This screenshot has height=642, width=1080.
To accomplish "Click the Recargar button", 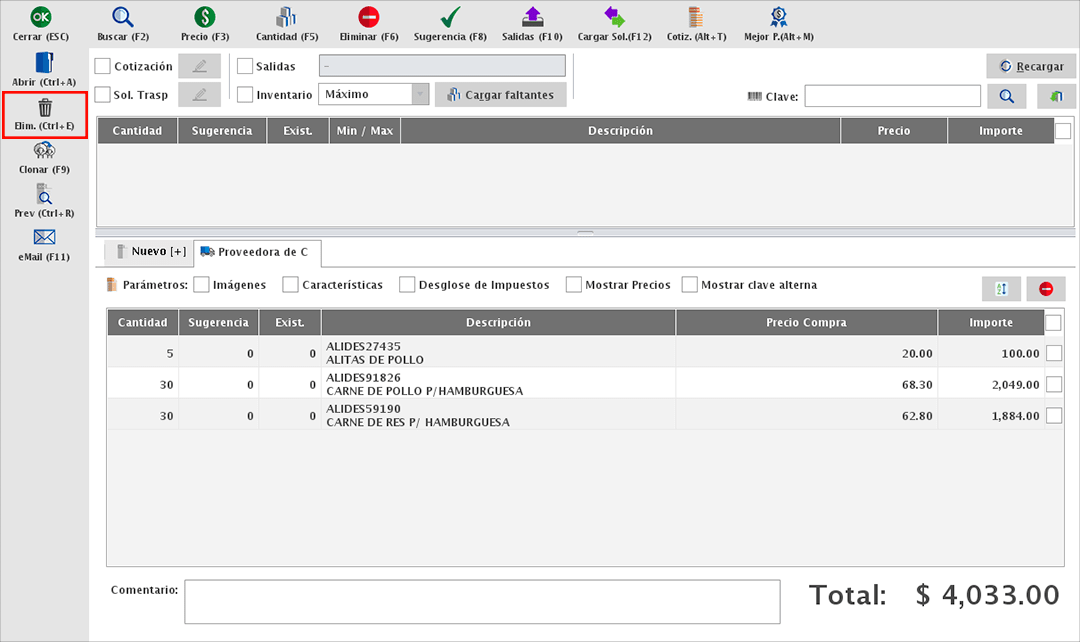I will (1030, 66).
